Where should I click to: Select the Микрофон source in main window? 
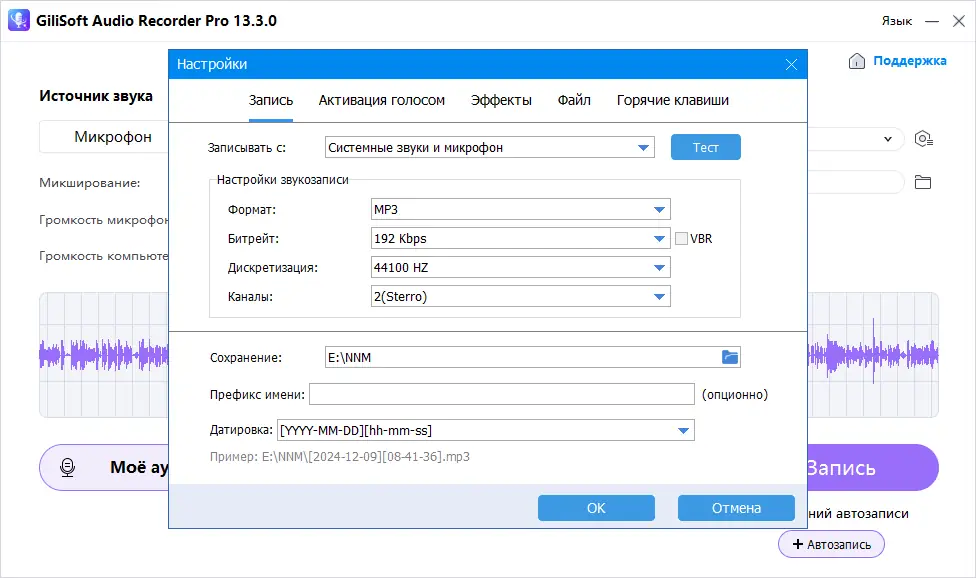coord(105,137)
